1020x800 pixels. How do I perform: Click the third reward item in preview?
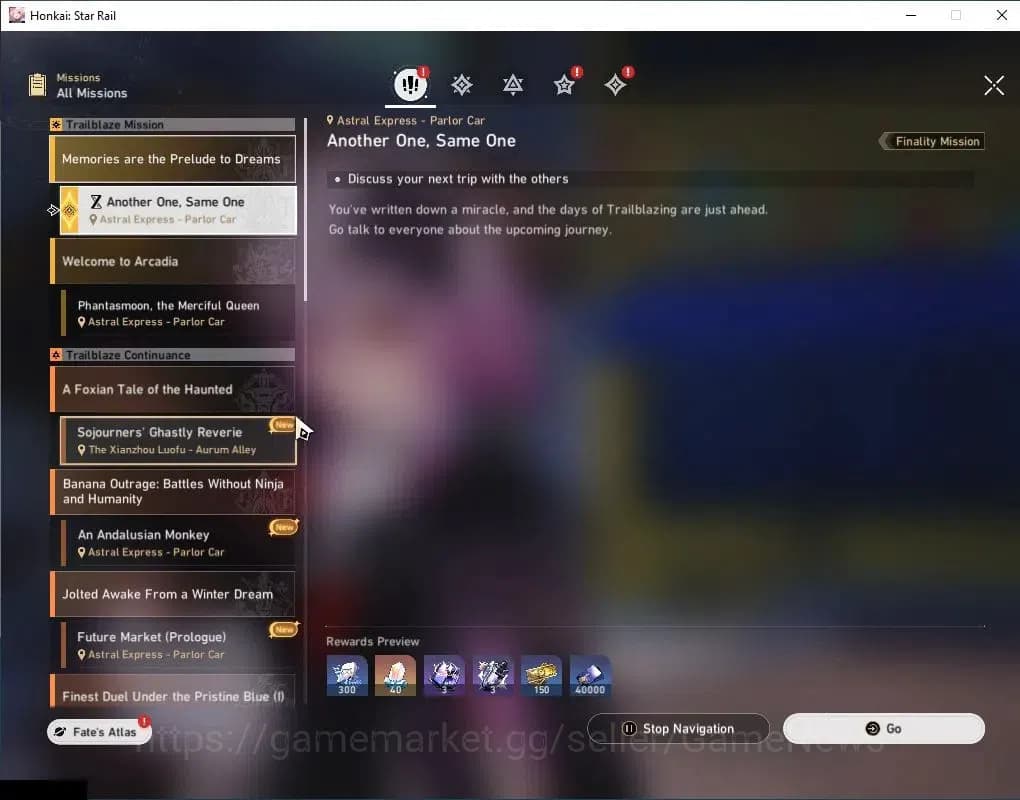(444, 675)
